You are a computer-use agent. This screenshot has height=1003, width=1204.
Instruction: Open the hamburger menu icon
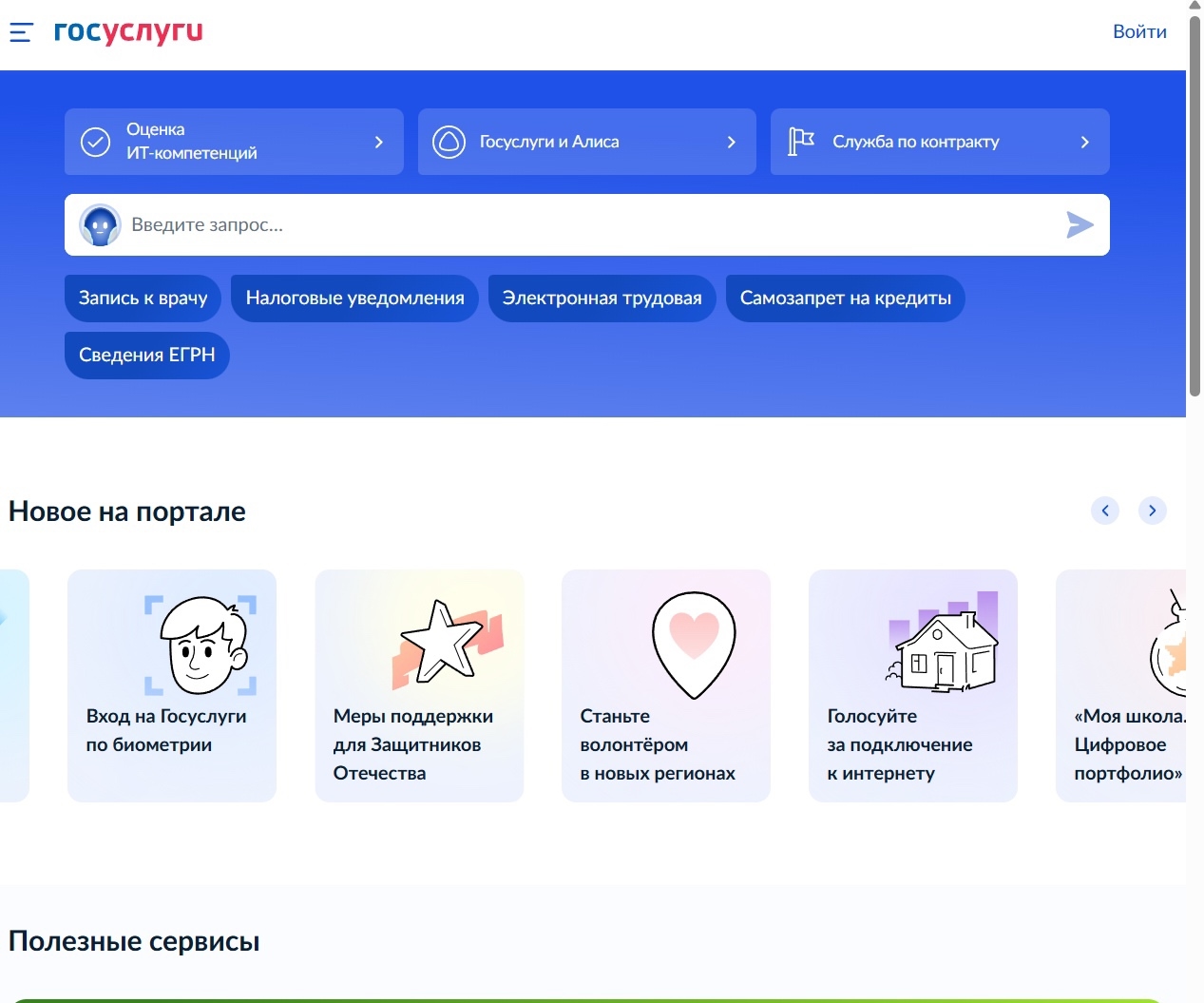point(21,32)
